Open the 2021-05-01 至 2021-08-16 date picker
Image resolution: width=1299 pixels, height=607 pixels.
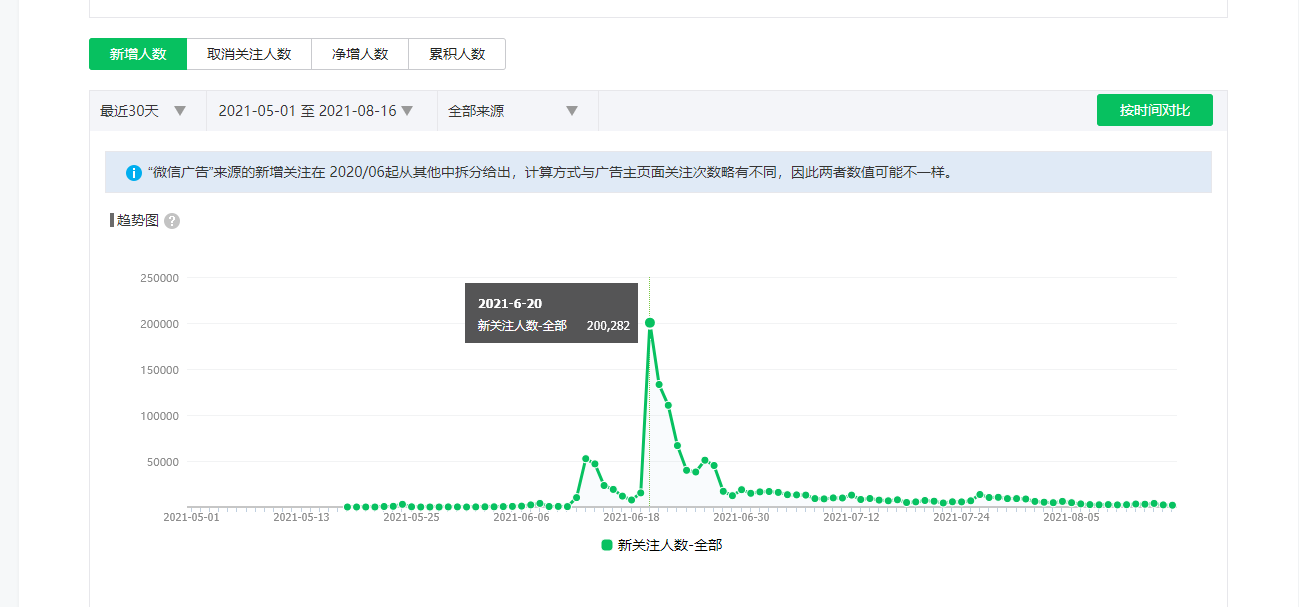316,111
